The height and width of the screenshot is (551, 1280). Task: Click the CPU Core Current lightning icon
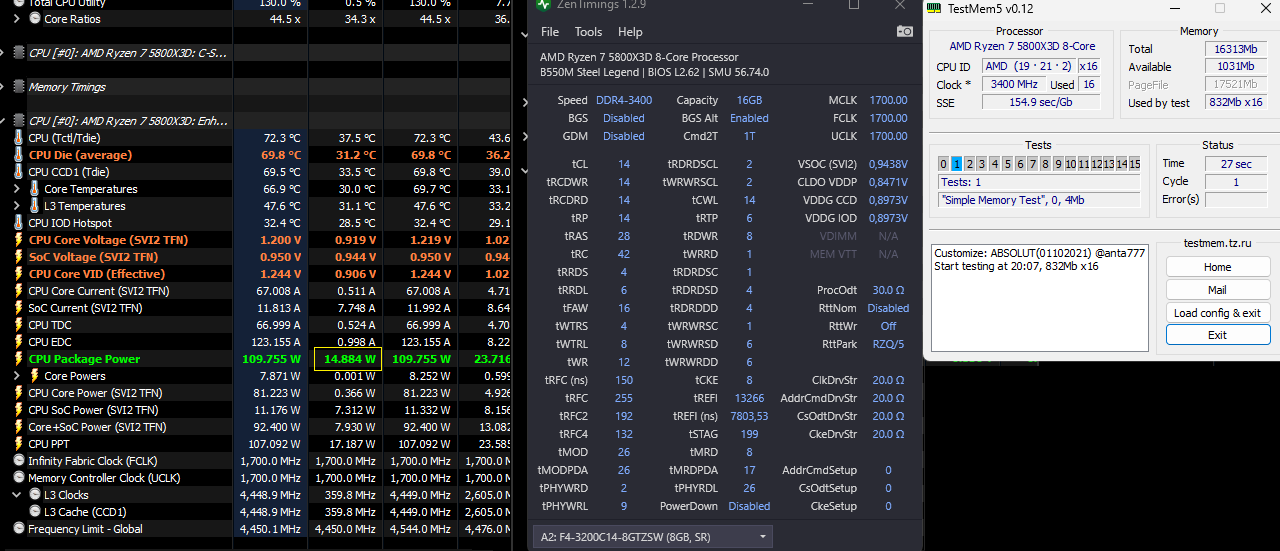(18, 291)
